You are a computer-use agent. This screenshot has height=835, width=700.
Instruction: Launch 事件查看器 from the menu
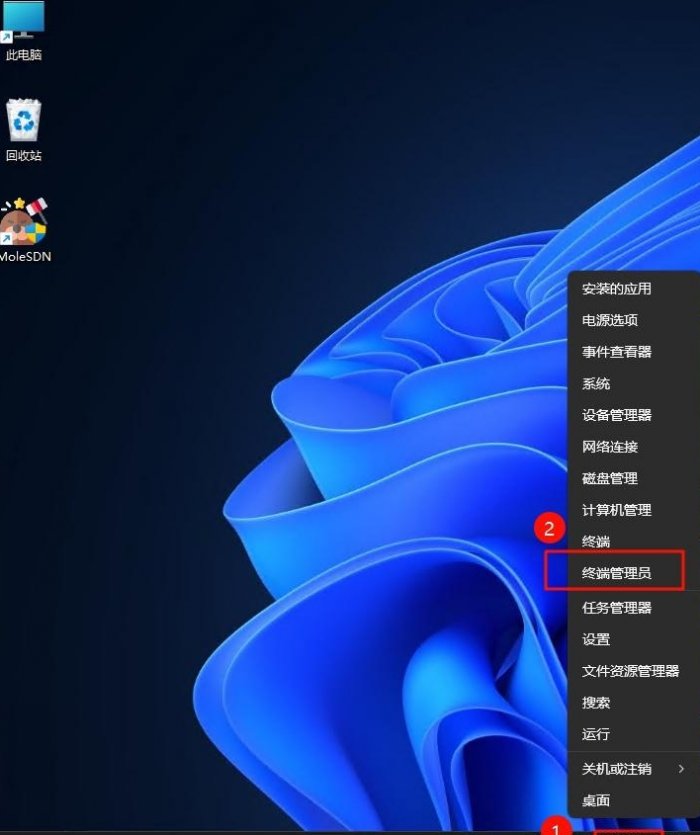tap(616, 352)
